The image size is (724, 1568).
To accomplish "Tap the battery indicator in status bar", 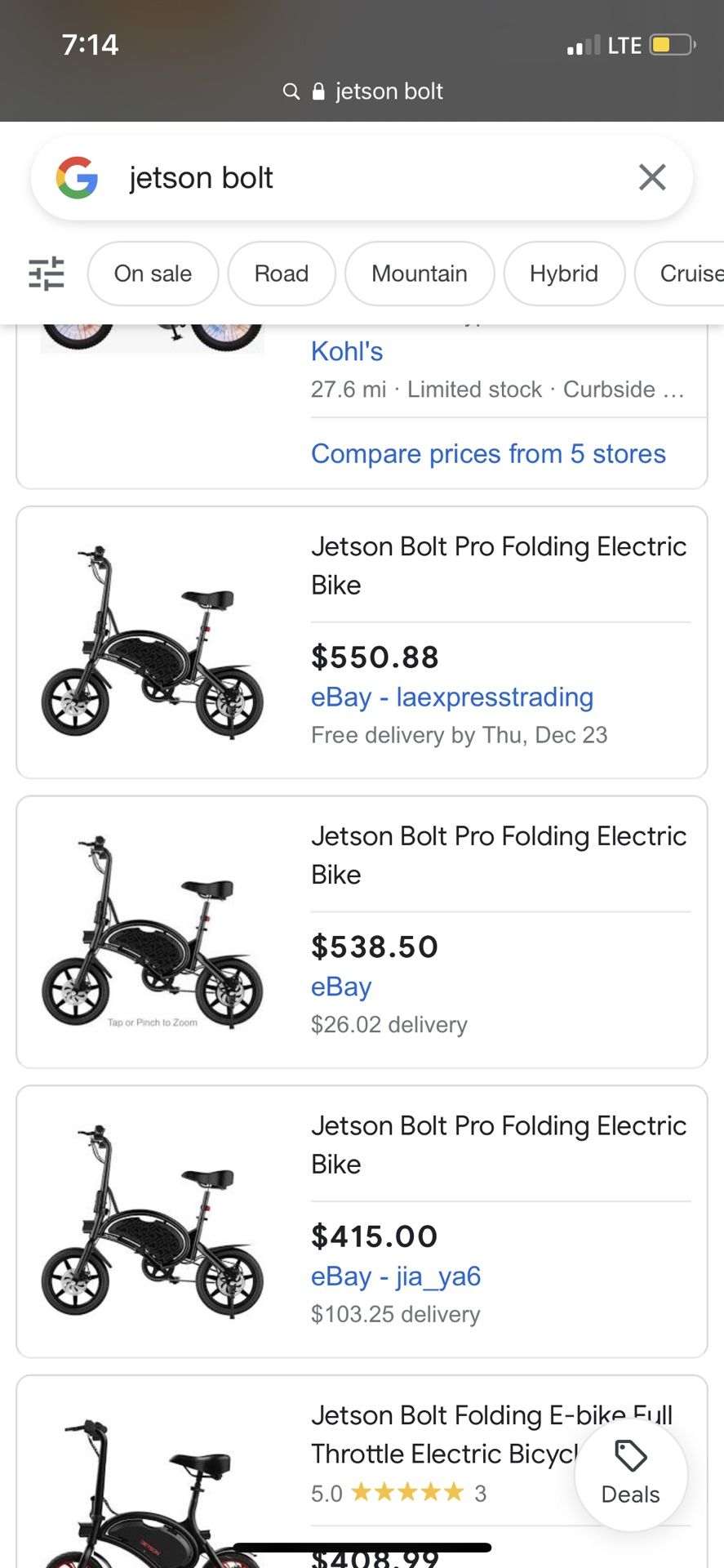I will coord(673,44).
